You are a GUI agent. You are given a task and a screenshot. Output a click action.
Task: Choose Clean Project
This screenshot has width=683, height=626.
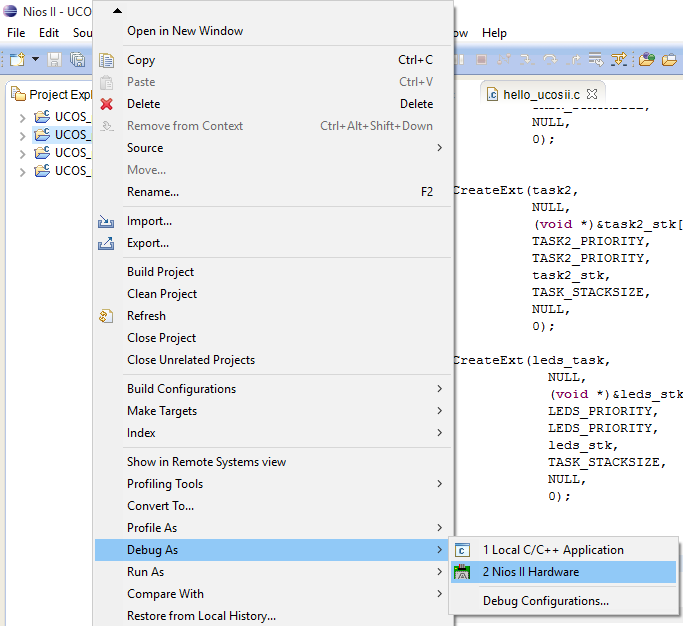[x=274, y=294]
